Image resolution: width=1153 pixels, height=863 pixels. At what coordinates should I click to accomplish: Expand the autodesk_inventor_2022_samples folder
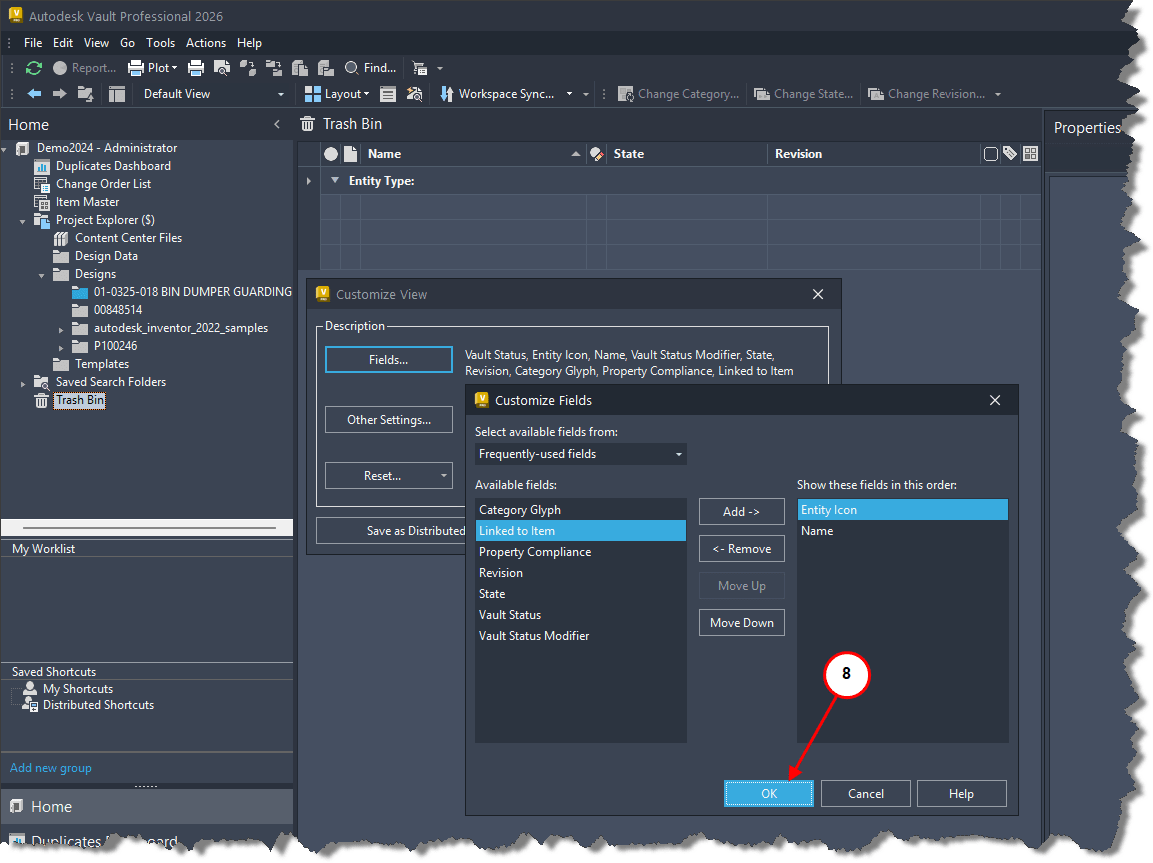coord(61,329)
